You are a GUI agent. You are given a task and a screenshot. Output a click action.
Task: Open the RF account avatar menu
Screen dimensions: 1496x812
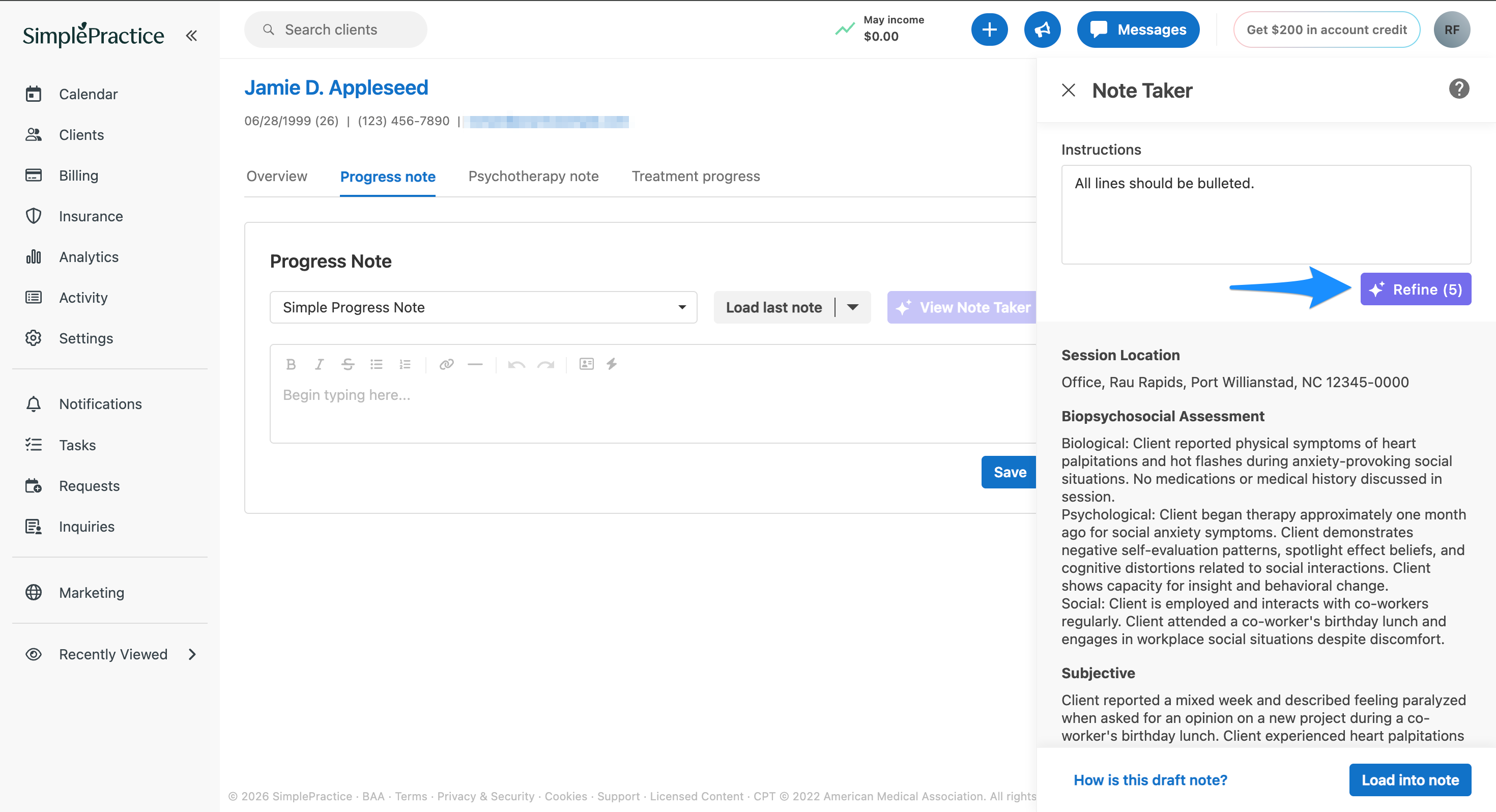(x=1451, y=30)
